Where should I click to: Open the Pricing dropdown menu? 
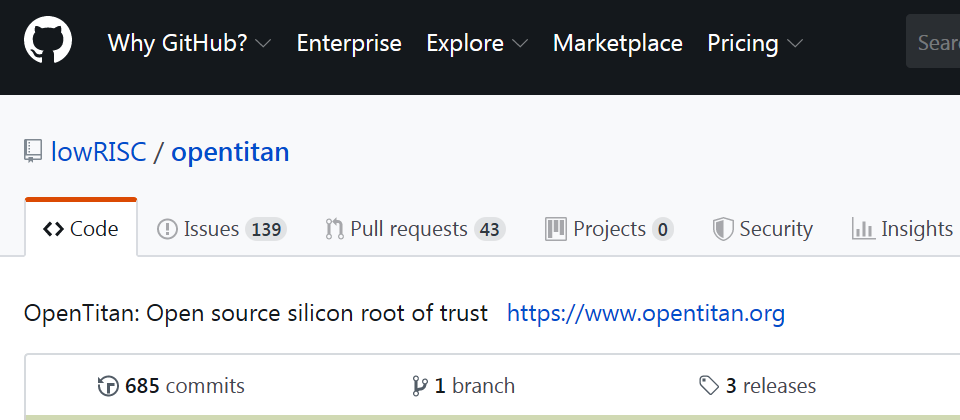756,43
